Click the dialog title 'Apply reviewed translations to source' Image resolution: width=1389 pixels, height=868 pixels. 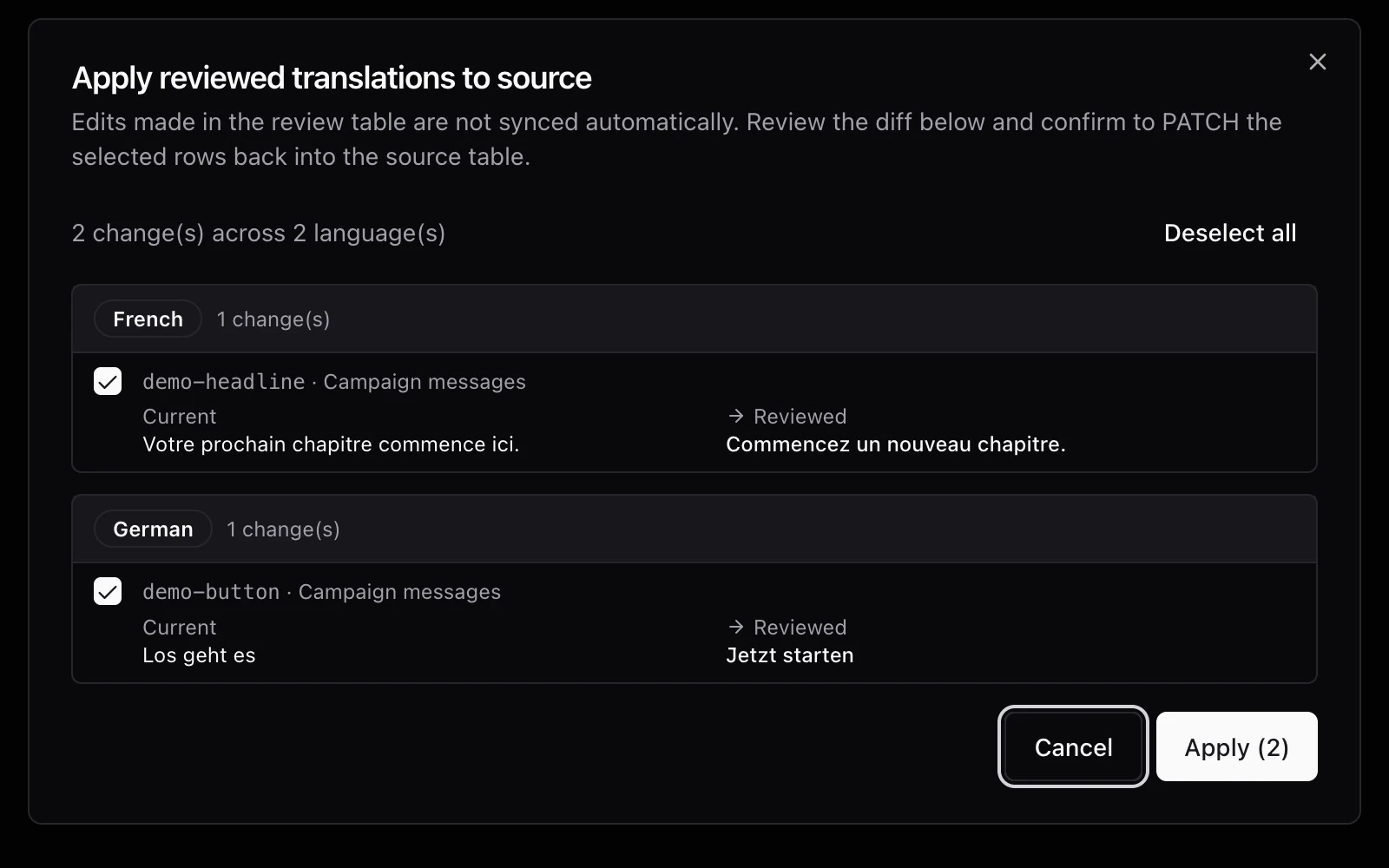coord(332,78)
